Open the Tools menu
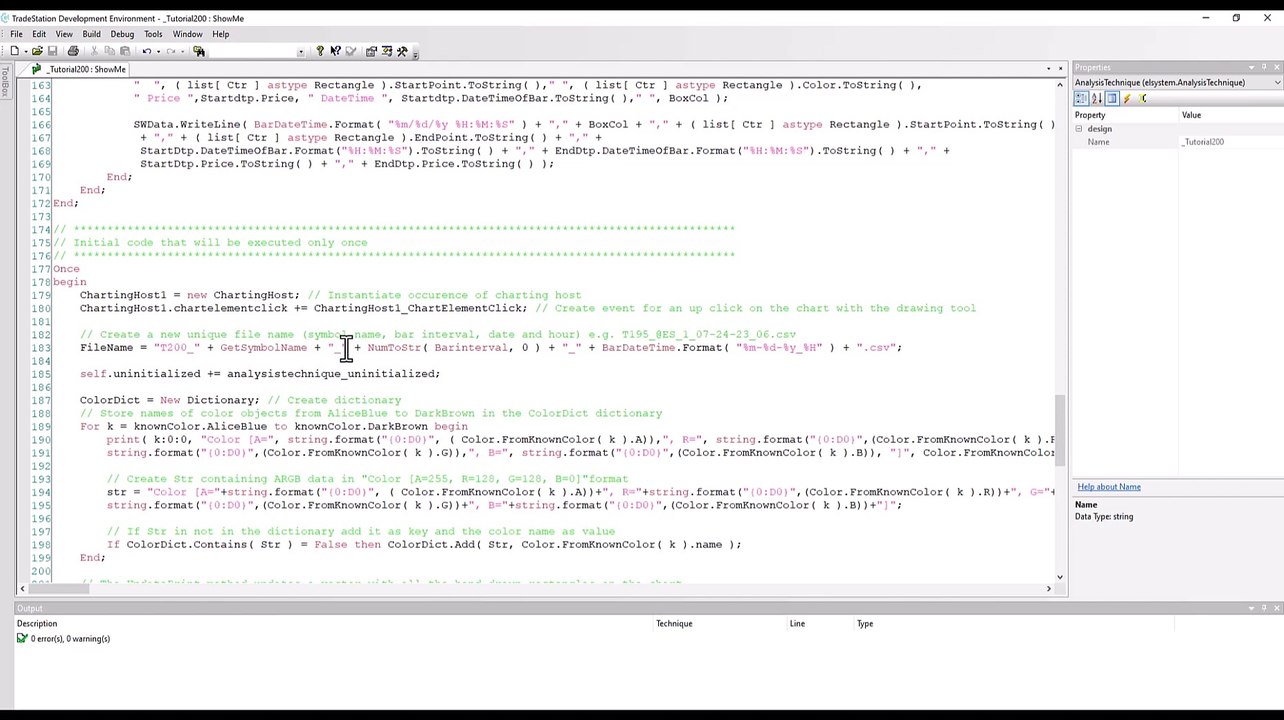Screen dimensions: 1284x720 [x=153, y=34]
